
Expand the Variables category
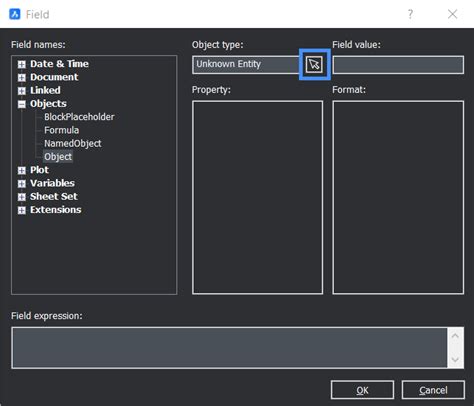click(22, 184)
